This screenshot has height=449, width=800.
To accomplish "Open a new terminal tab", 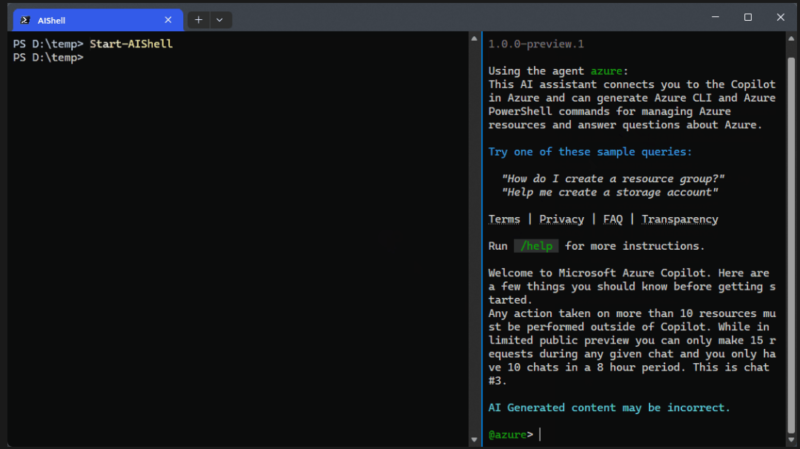I will [198, 20].
